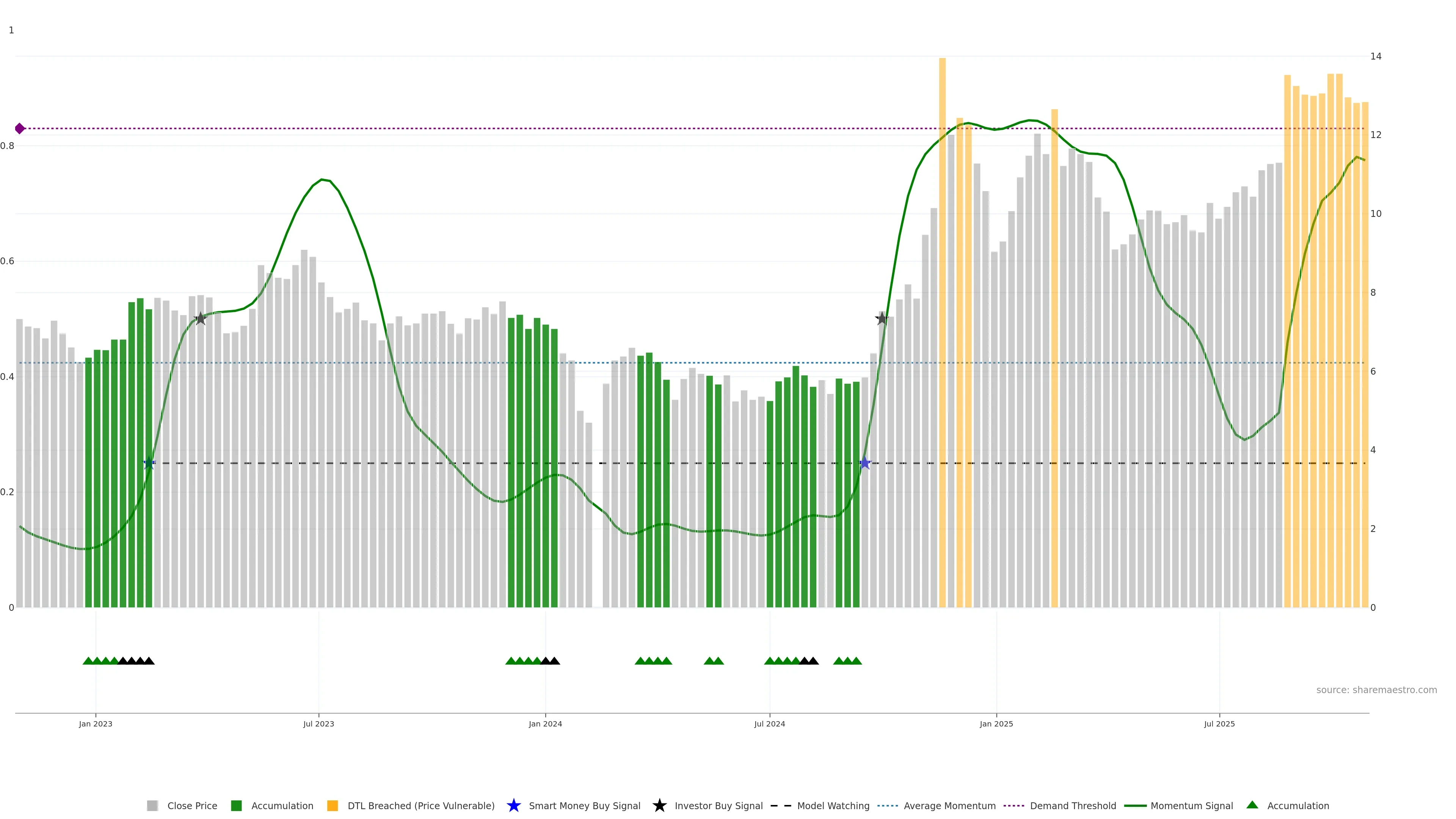Click the Jan 2025 axis label

click(x=996, y=723)
